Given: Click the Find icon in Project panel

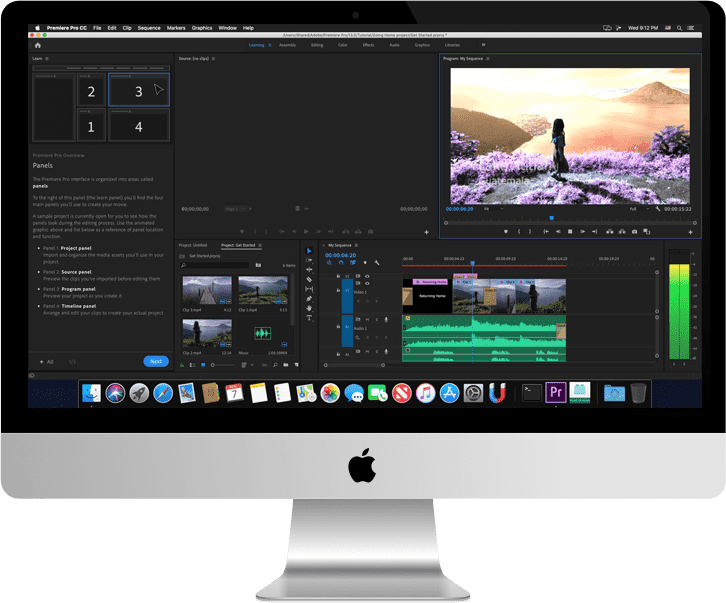Looking at the screenshot, I should point(275,365).
